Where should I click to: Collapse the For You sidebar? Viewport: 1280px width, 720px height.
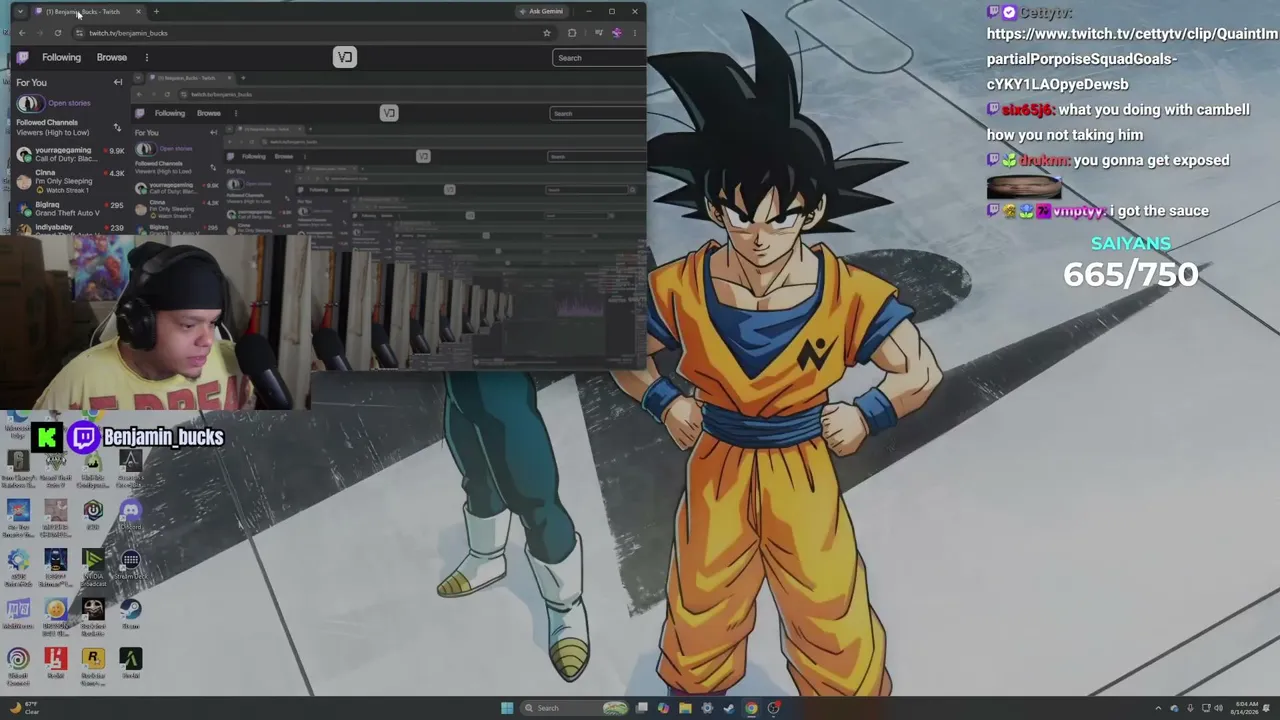(118, 82)
